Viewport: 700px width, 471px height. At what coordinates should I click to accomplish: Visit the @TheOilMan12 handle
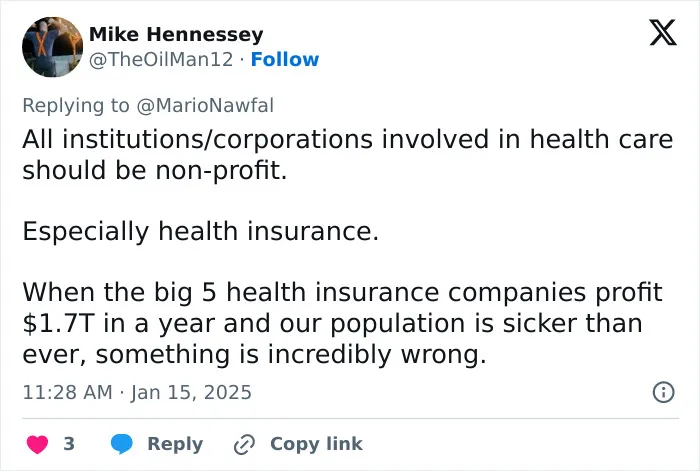point(161,59)
